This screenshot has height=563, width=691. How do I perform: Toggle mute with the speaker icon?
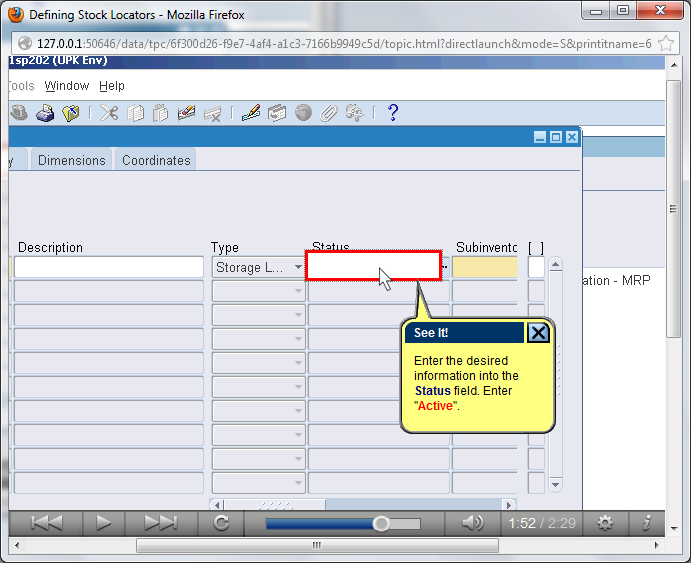pyautogui.click(x=472, y=522)
